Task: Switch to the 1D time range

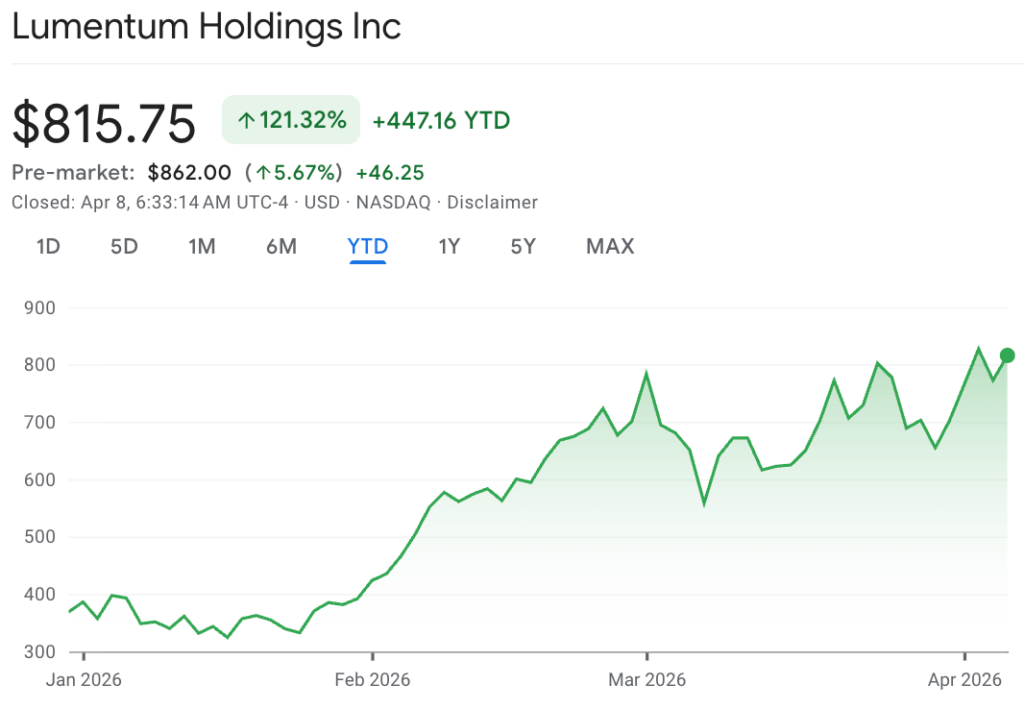Action: (x=48, y=246)
